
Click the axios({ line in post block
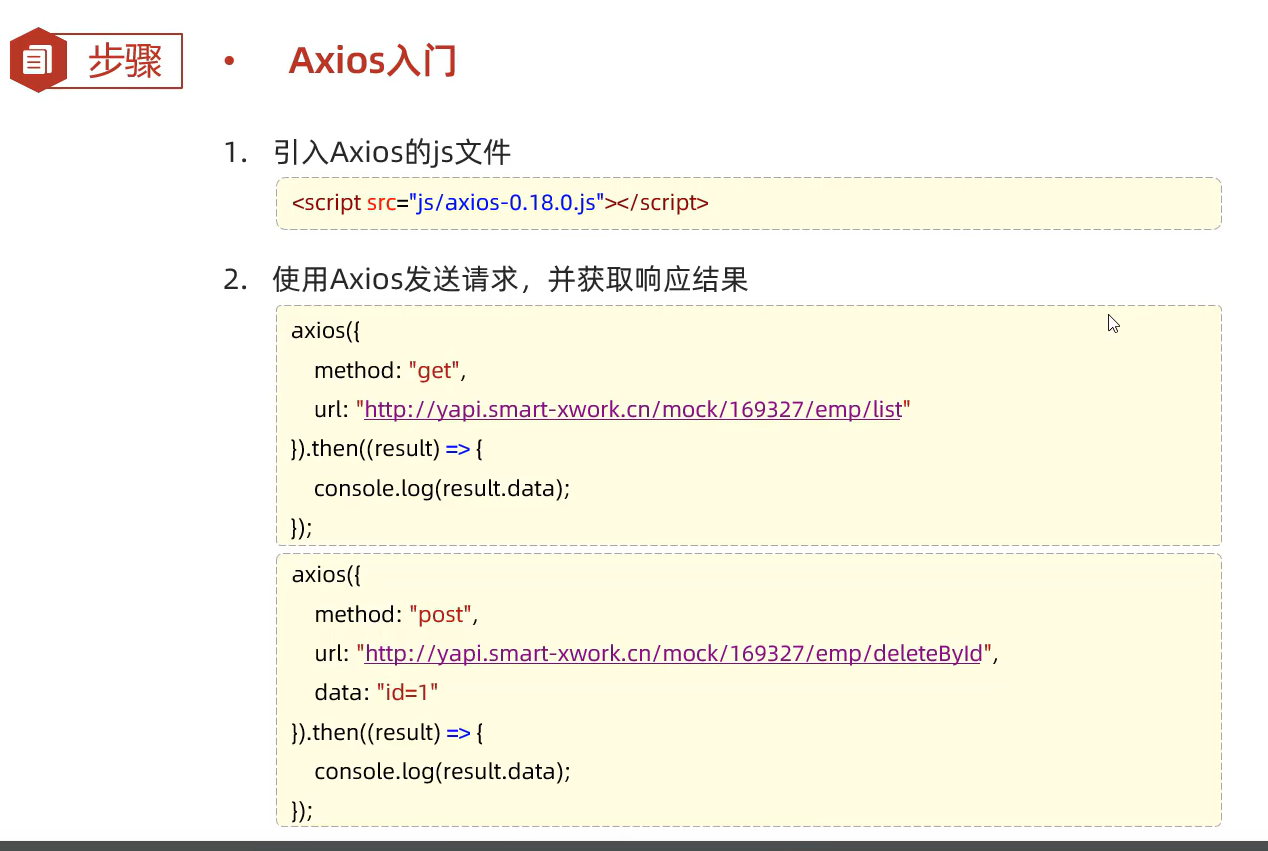[326, 575]
